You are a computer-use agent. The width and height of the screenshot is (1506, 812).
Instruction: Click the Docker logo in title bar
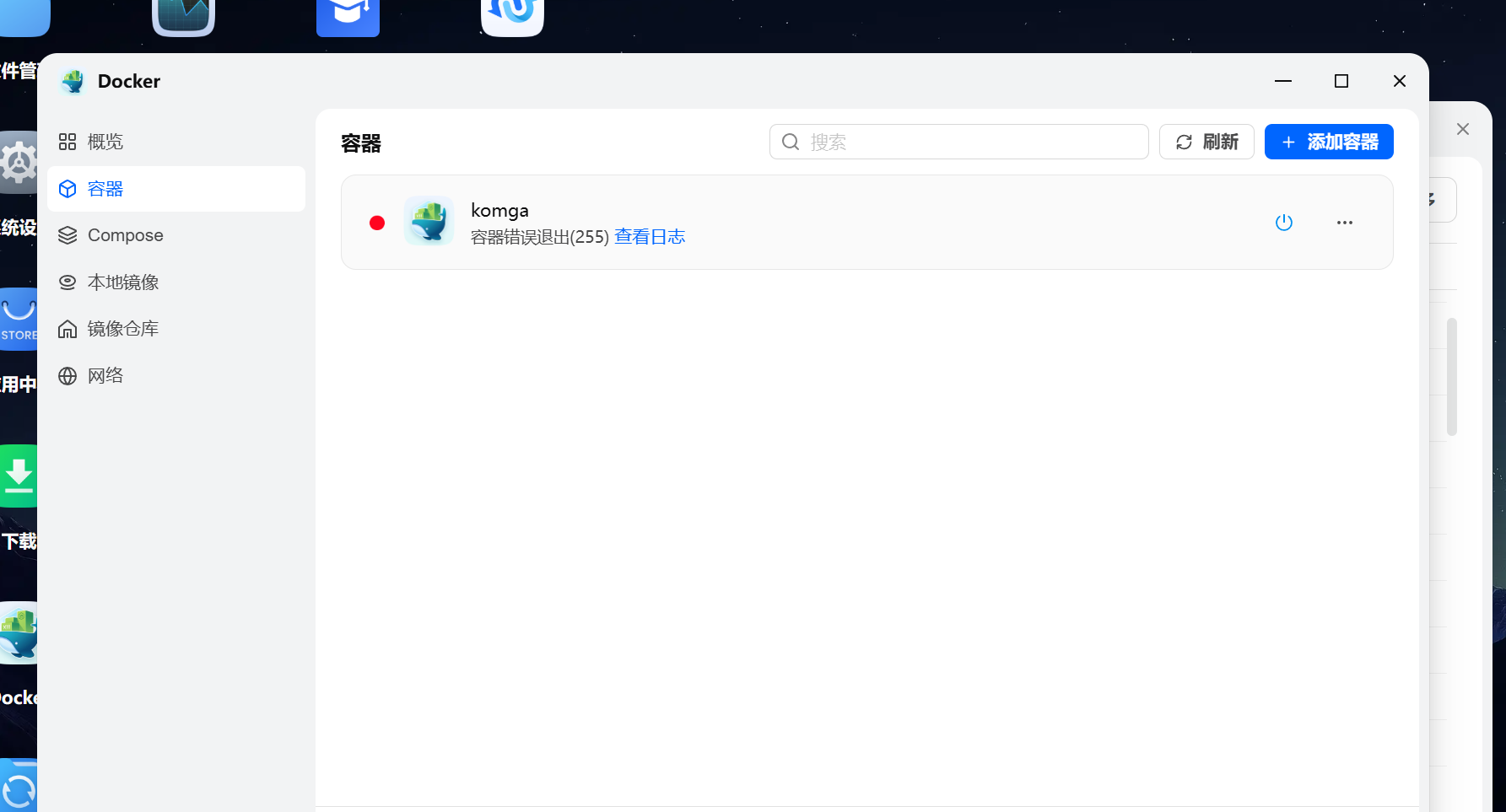[73, 82]
